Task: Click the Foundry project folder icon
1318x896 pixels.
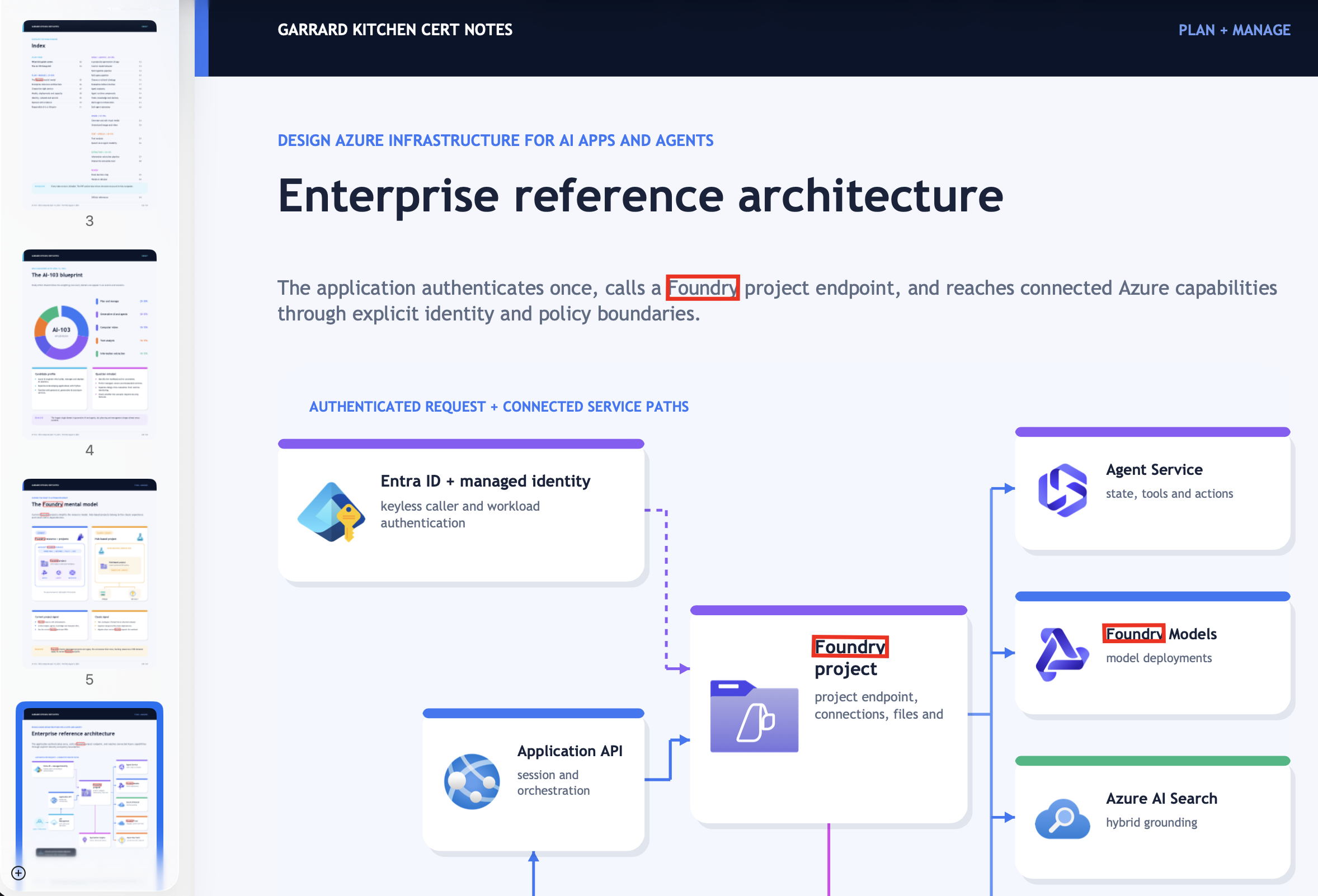Action: 754,716
